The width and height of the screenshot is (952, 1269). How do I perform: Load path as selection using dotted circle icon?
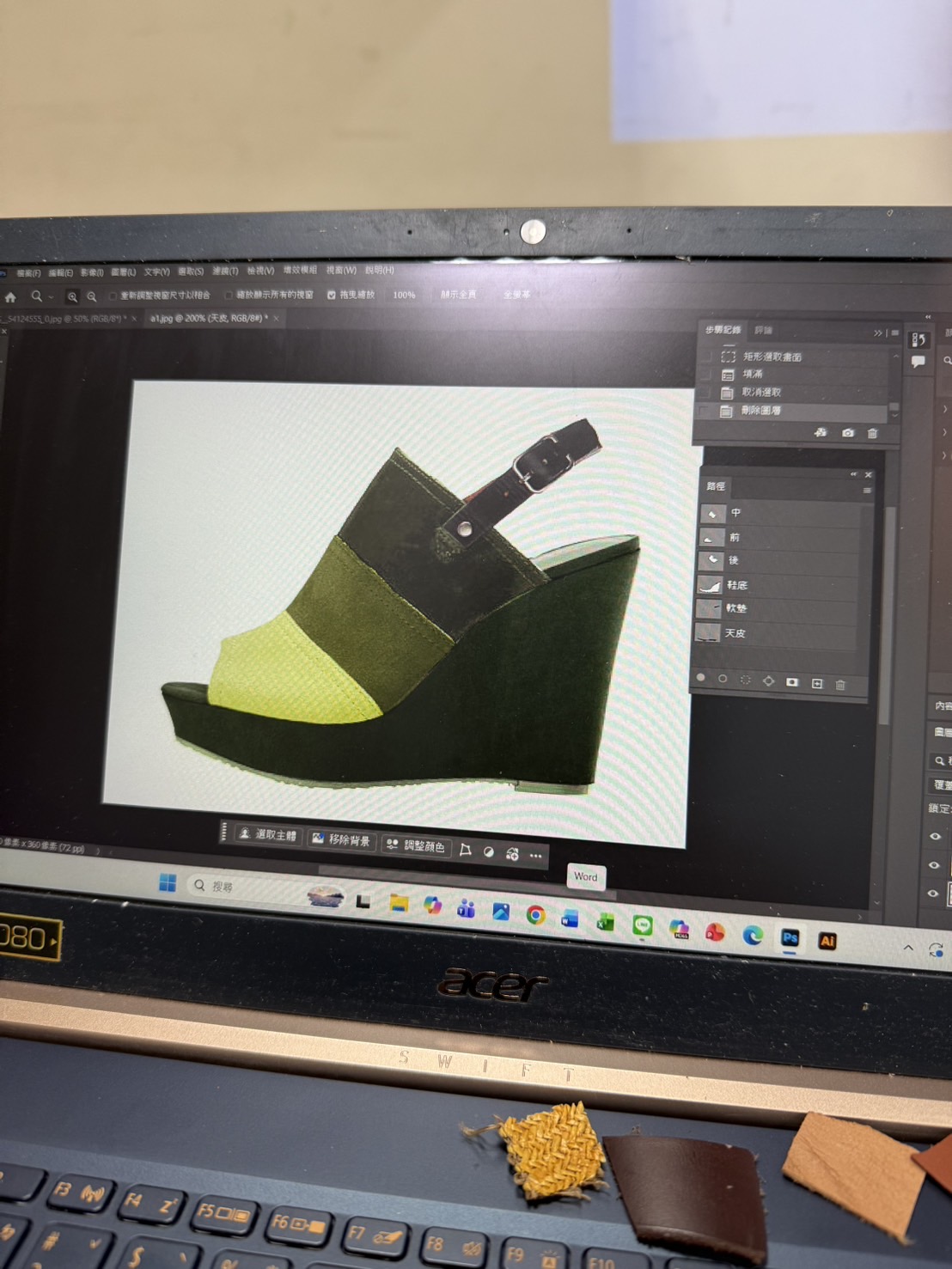coord(745,680)
